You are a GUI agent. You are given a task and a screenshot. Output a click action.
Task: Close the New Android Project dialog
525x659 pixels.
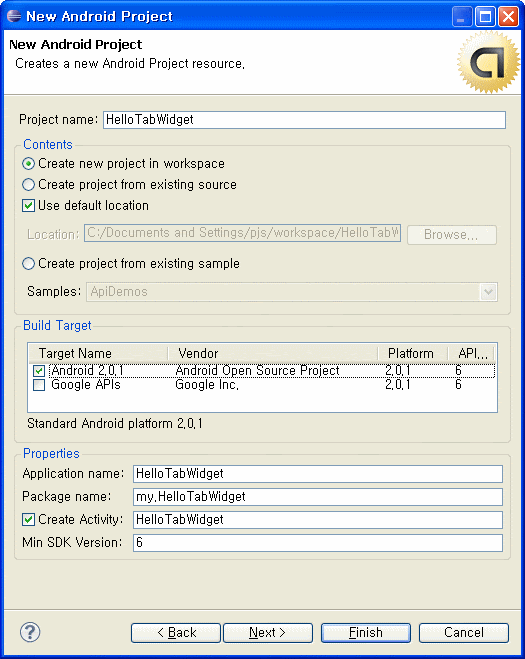(508, 17)
